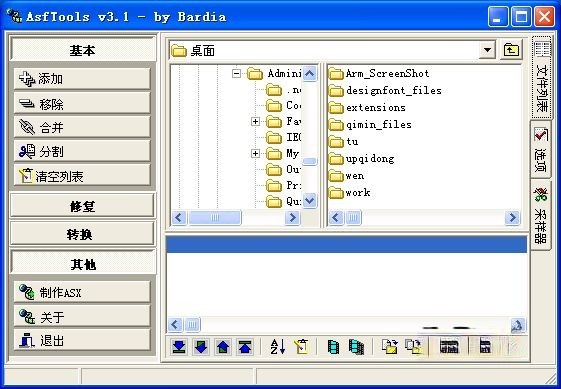Select the qimin_files folder
Image resolution: width=561 pixels, height=389 pixels.
click(x=370, y=125)
